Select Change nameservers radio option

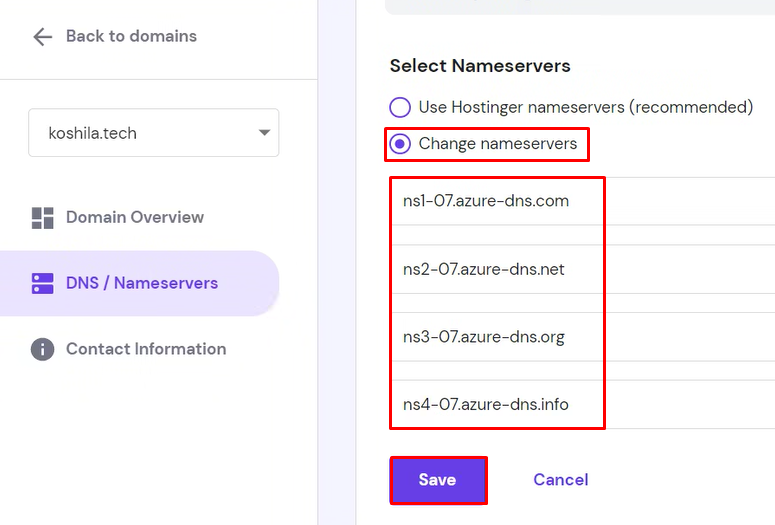tap(400, 144)
